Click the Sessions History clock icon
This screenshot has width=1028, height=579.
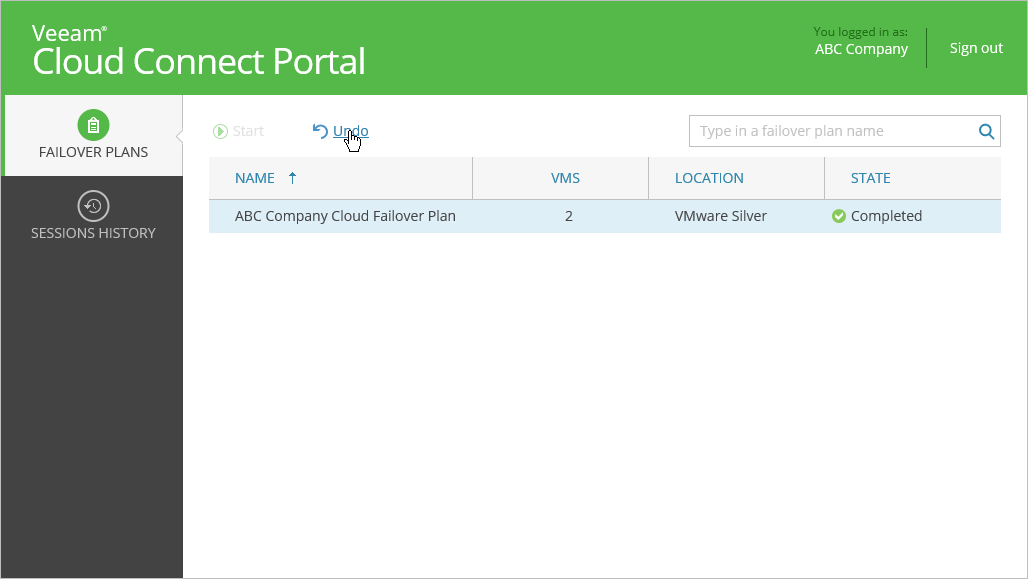pyautogui.click(x=93, y=206)
